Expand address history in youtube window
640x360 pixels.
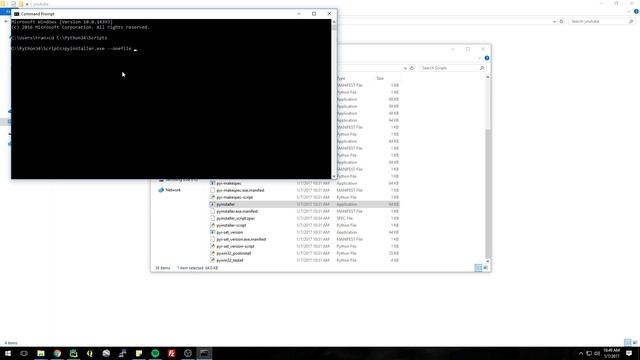pos(554,21)
